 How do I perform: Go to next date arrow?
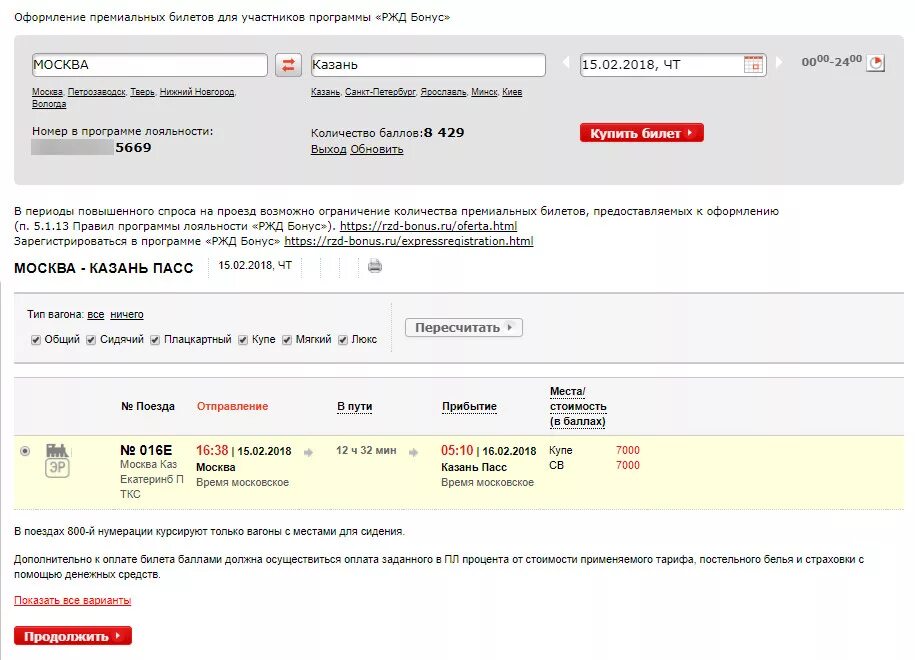pyautogui.click(x=778, y=62)
